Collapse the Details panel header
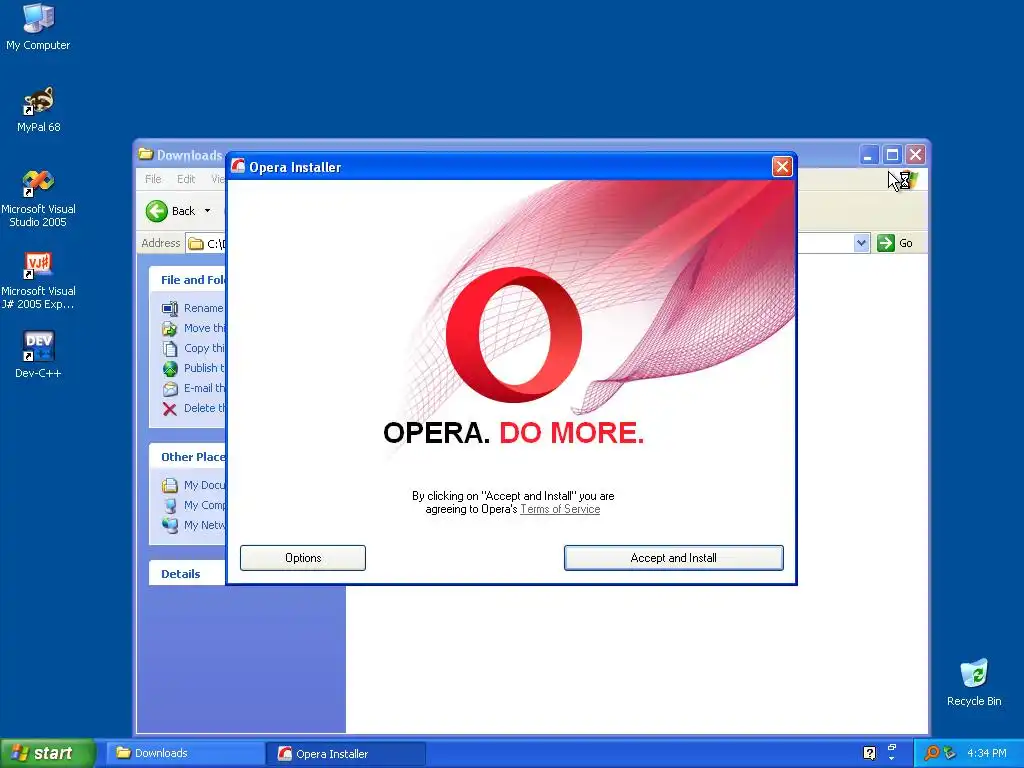This screenshot has height=768, width=1024. 187,573
